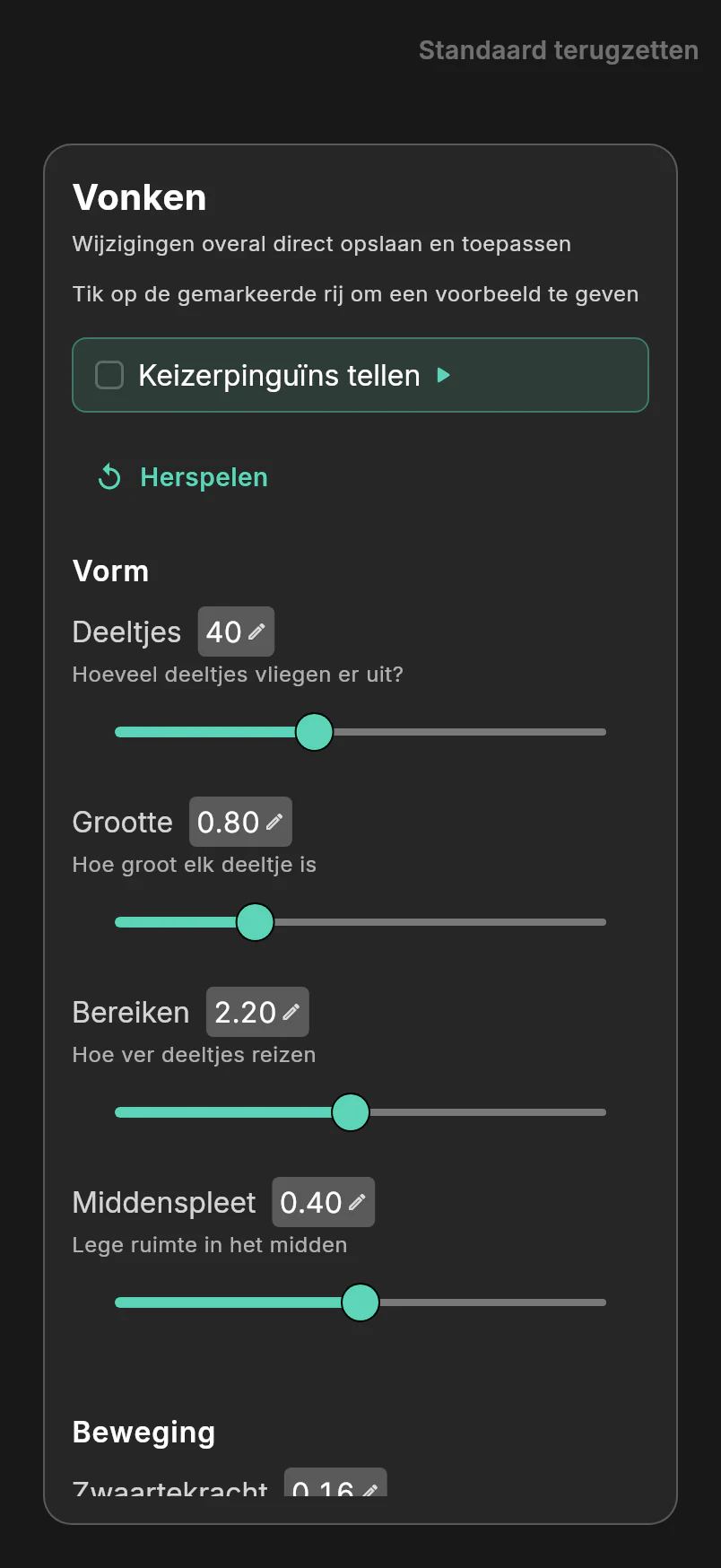The image size is (721, 1568).
Task: Edit the Middenspleet value field showing 0.40
Action: 324,1202
